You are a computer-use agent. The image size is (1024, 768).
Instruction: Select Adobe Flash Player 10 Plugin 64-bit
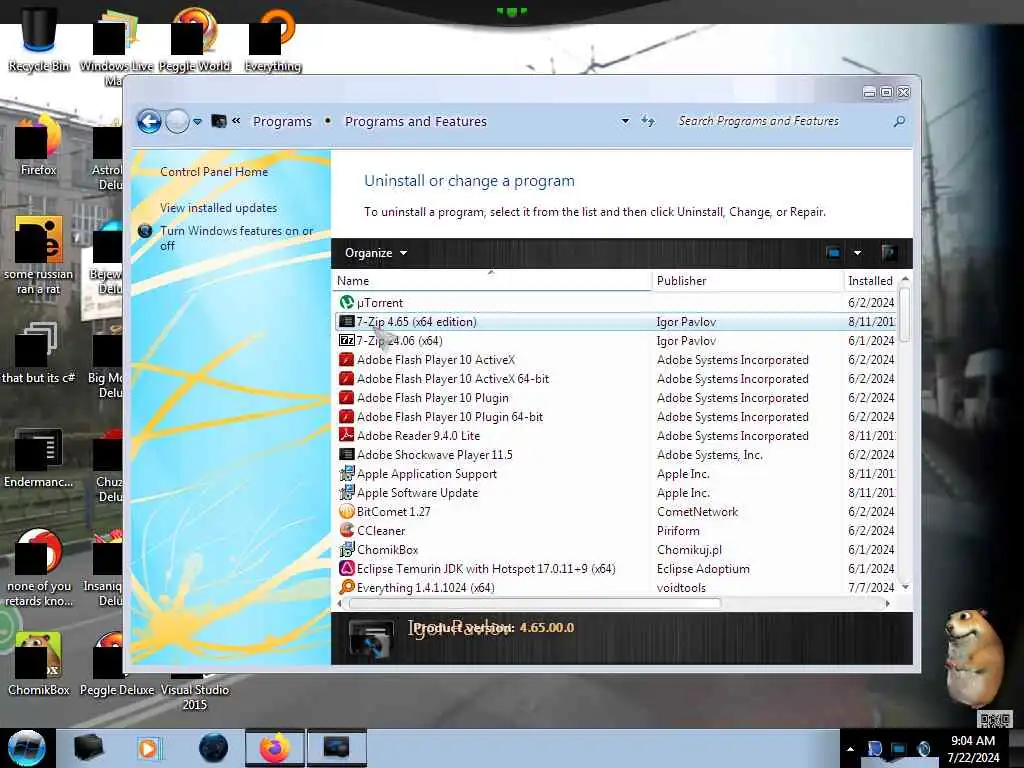point(615,417)
